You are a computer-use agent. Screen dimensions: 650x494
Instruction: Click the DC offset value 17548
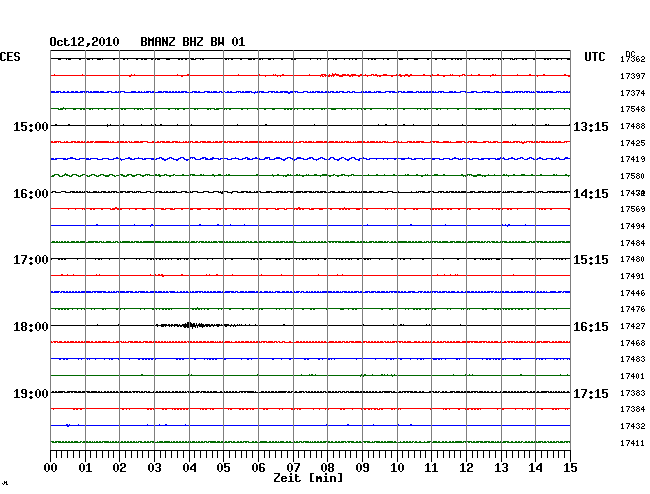(633, 109)
